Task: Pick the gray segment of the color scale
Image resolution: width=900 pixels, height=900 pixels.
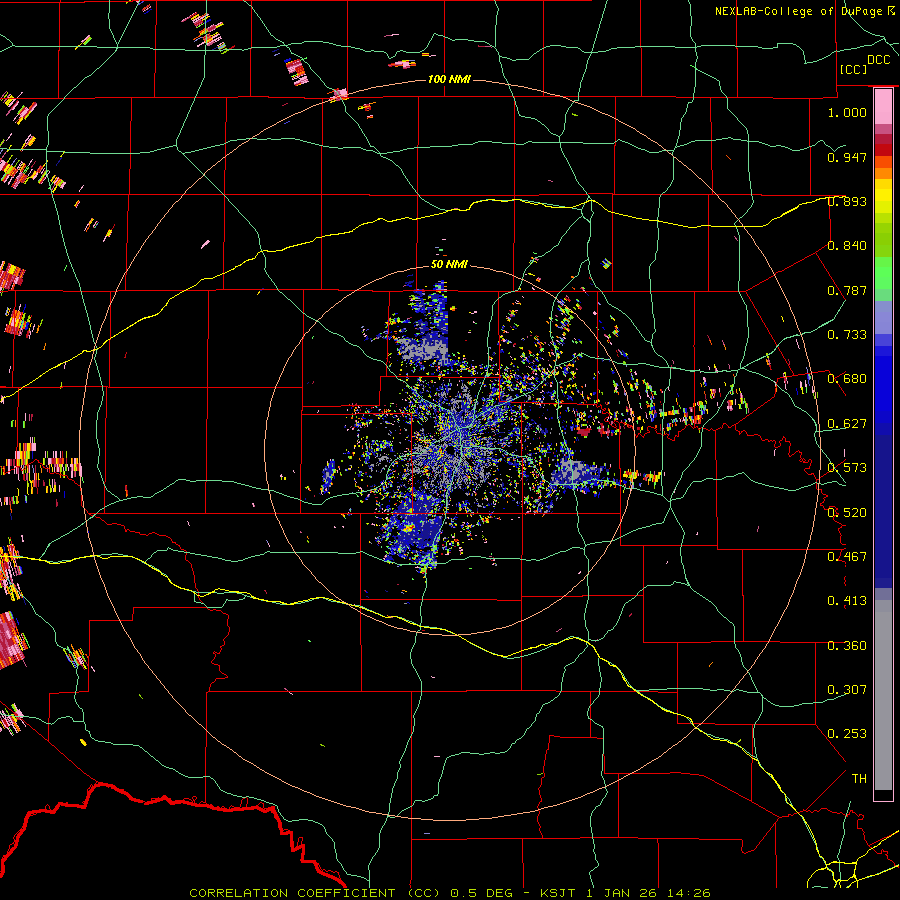Action: (x=883, y=695)
